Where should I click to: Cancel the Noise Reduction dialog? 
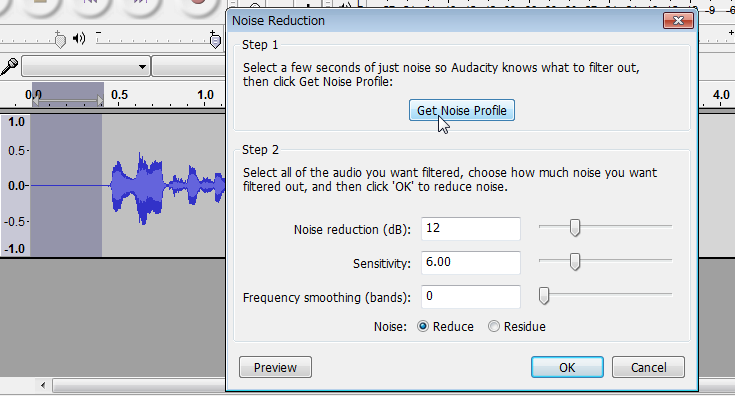648,367
